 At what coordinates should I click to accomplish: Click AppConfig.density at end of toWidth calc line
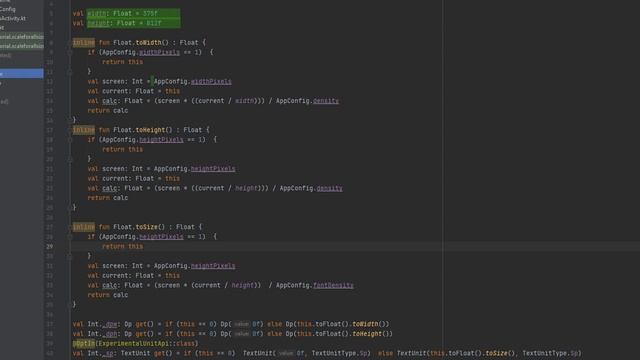point(307,101)
